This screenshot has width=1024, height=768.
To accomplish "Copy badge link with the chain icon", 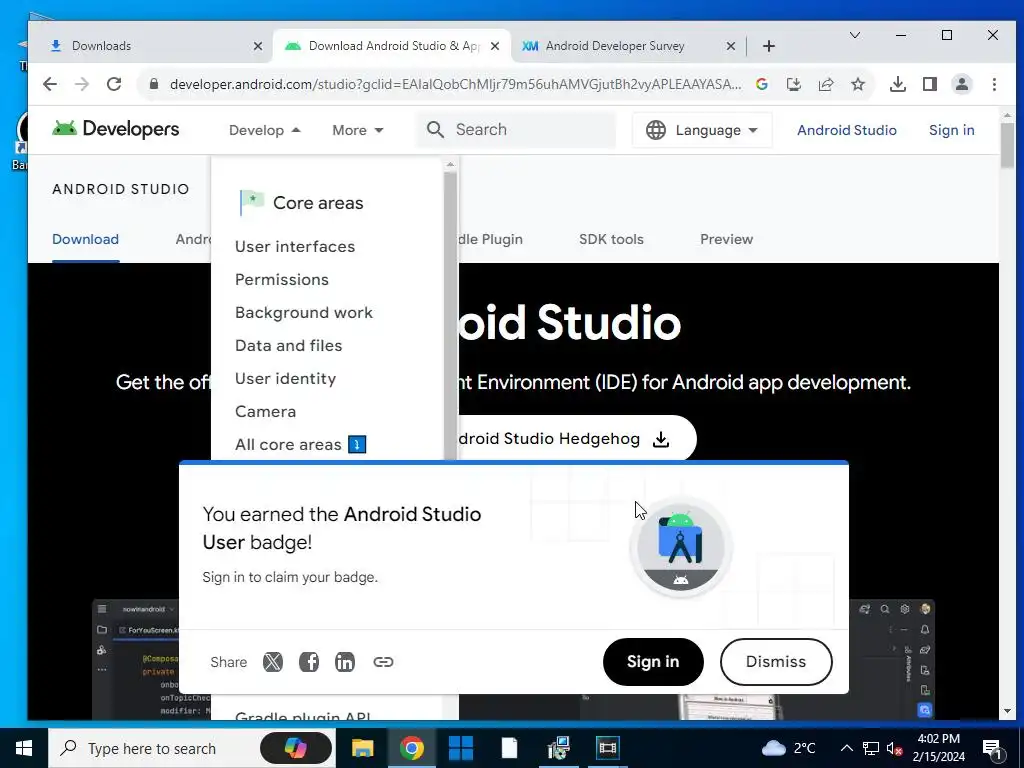I will 383,662.
